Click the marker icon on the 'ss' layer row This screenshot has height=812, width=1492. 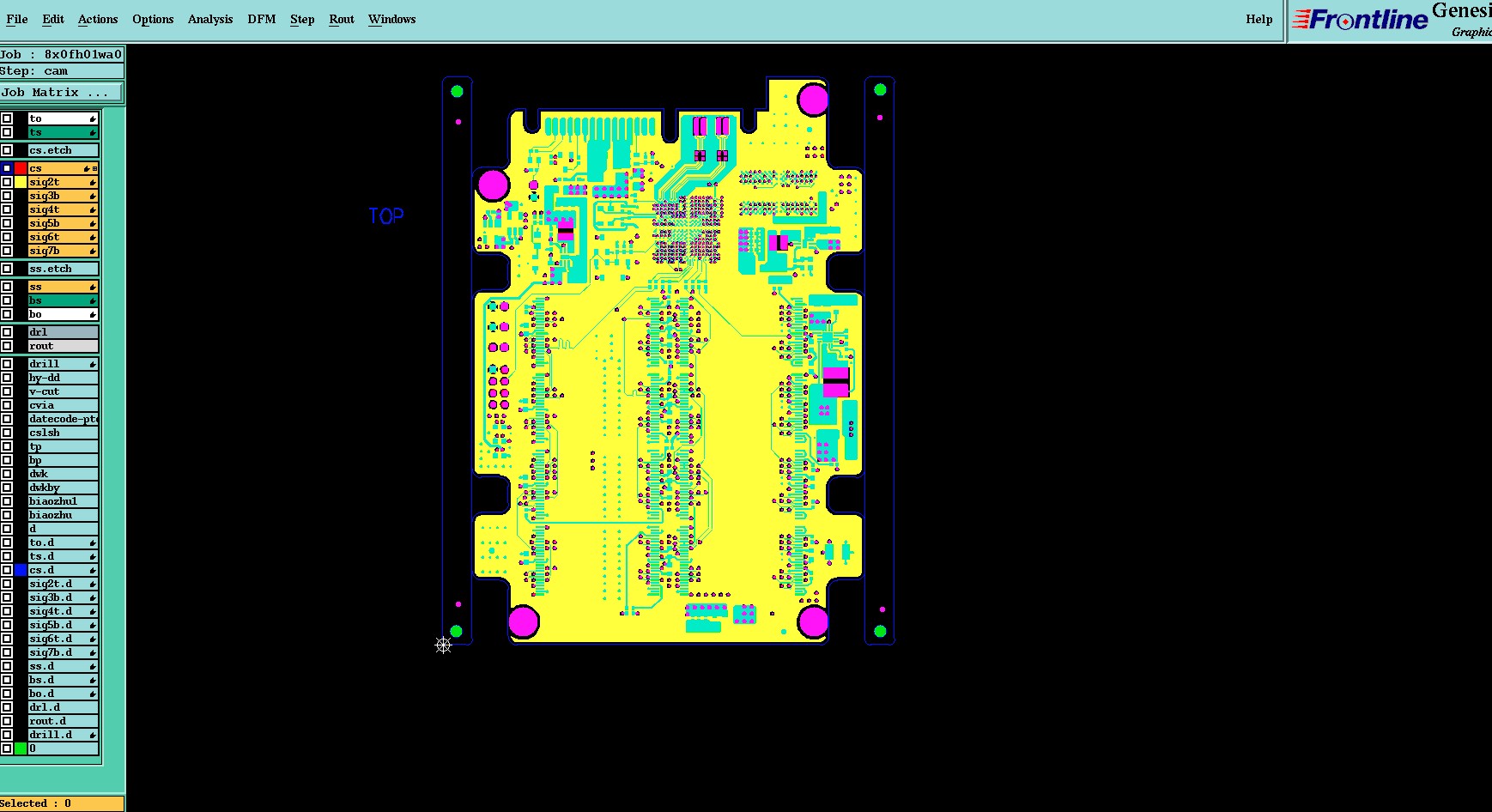[93, 288]
